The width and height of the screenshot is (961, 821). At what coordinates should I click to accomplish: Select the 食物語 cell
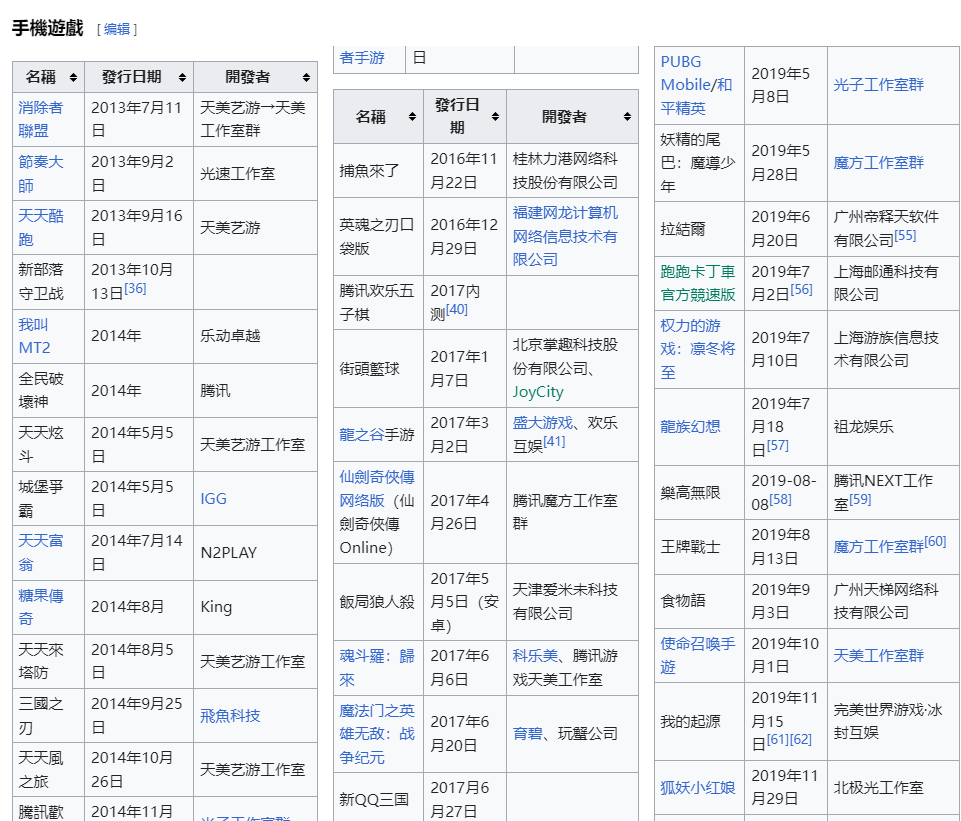point(699,601)
